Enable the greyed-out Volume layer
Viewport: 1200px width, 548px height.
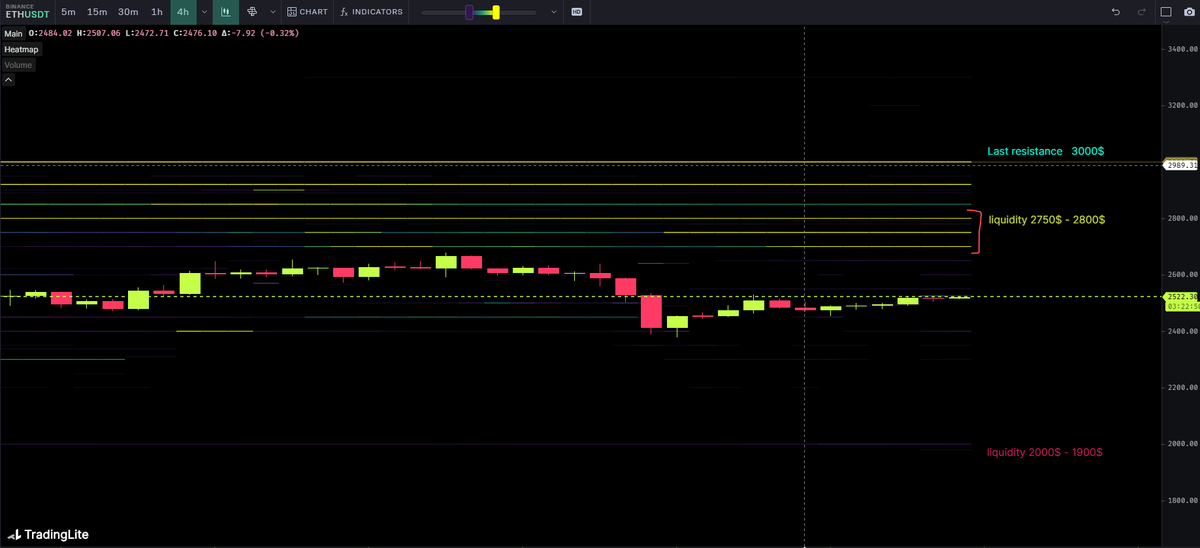(x=18, y=65)
